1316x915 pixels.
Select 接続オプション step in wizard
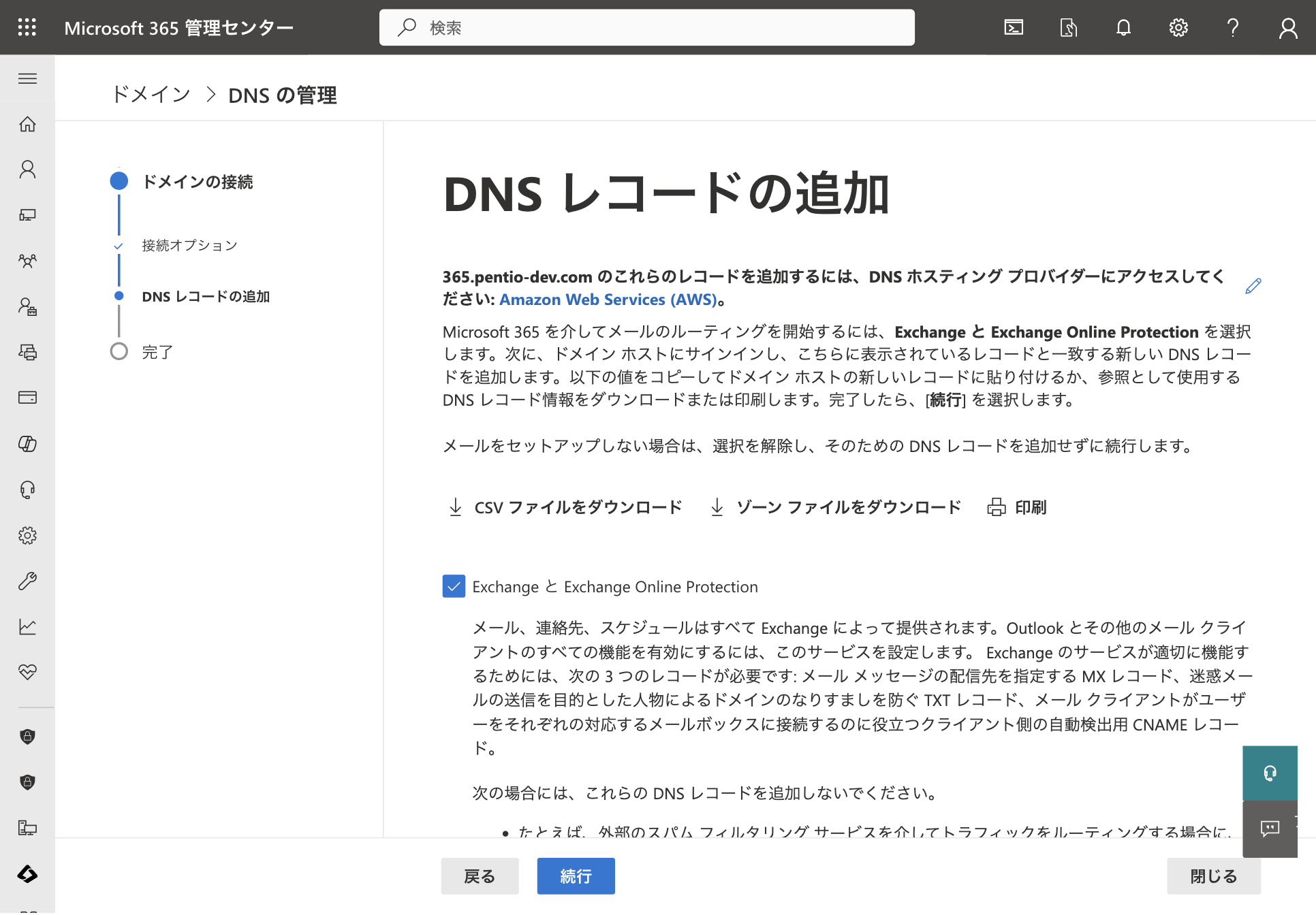pyautogui.click(x=189, y=245)
